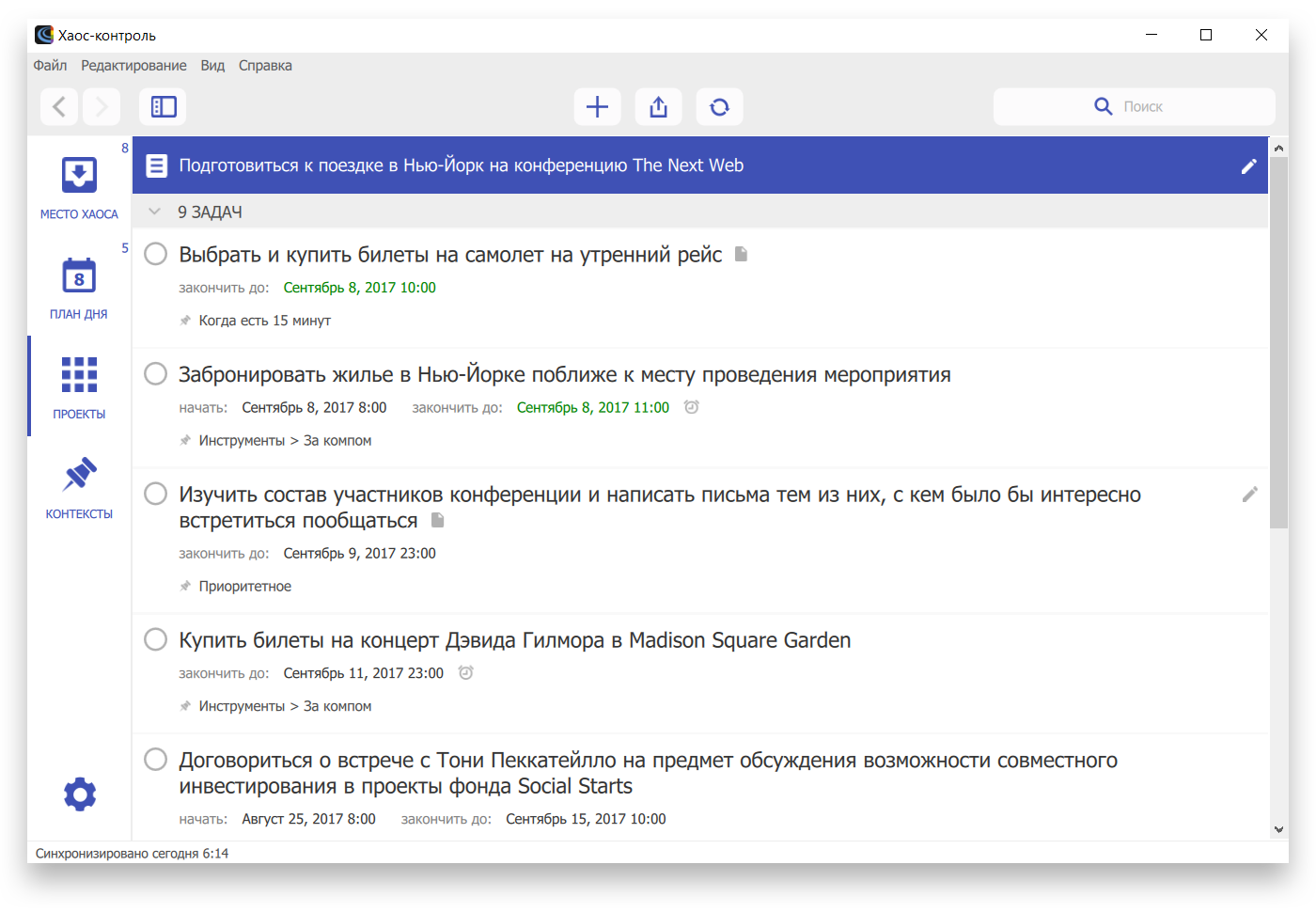Edit the conference participants task via pencil

[1249, 495]
